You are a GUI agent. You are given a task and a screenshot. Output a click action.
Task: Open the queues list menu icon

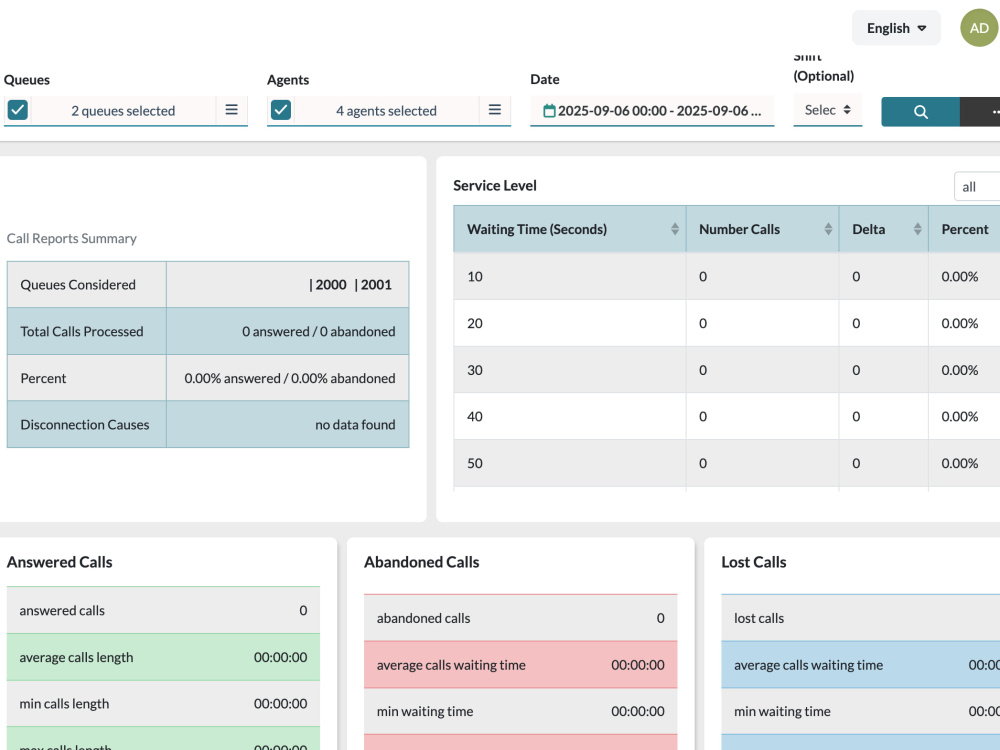coord(232,110)
